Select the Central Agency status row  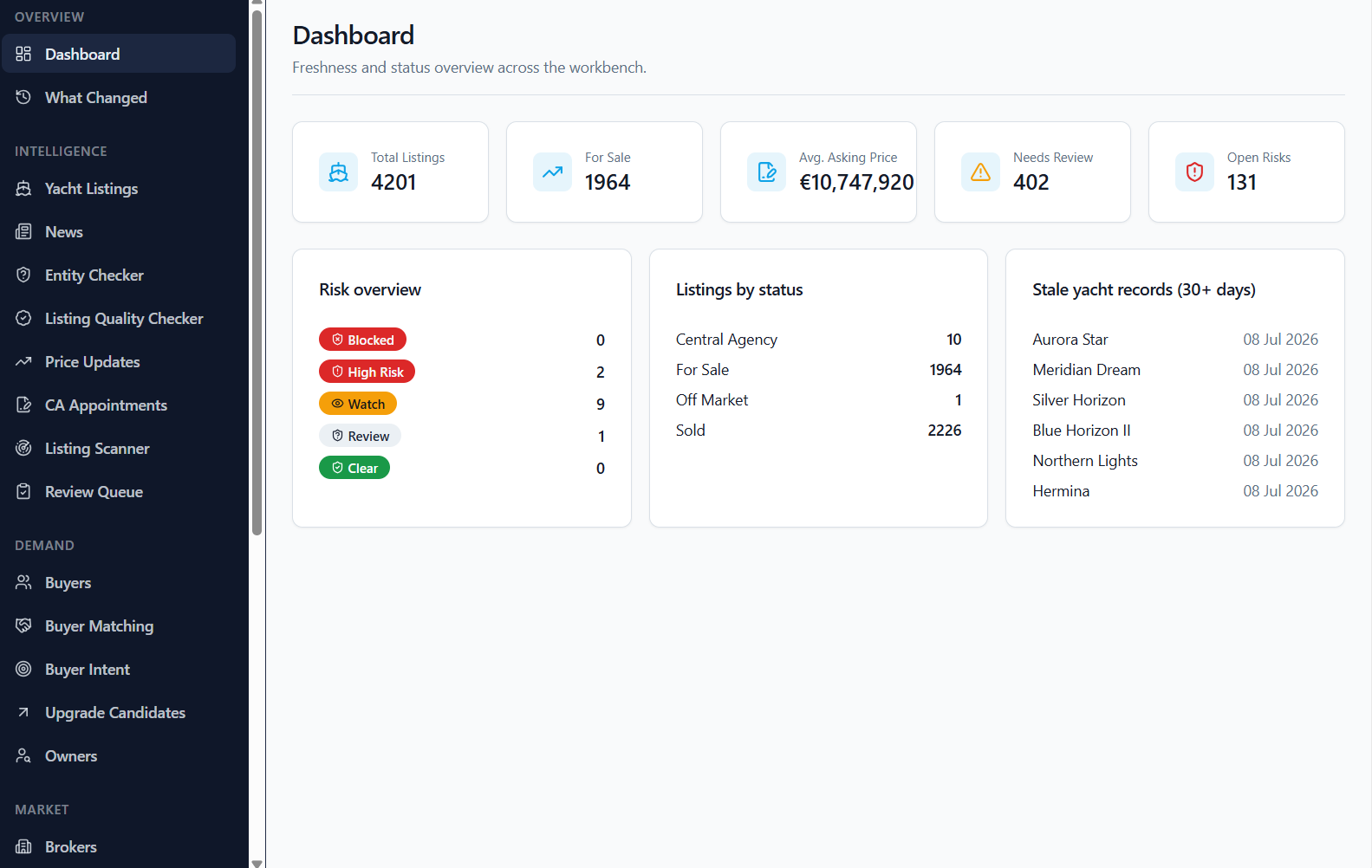(818, 340)
